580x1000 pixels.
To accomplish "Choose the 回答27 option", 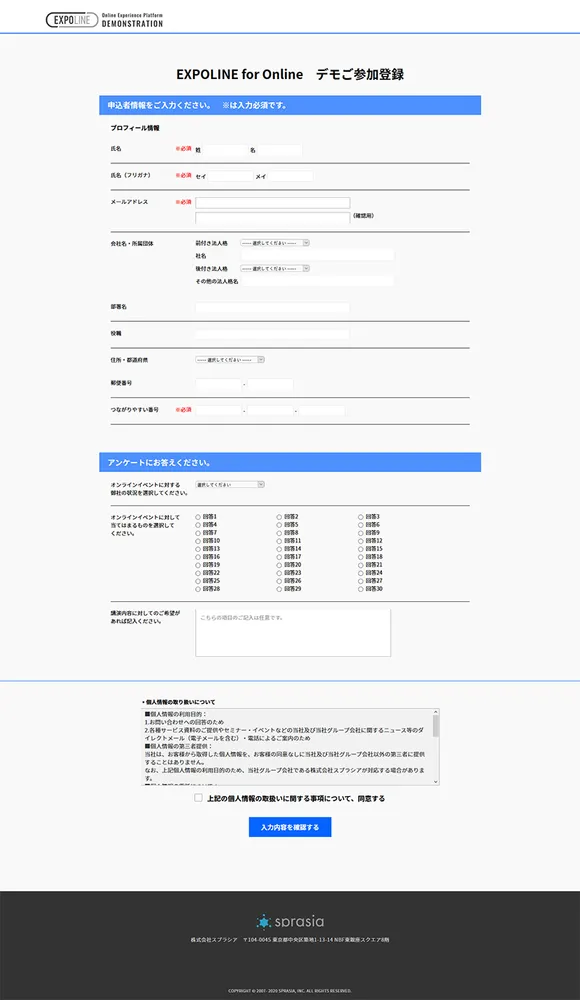I will (361, 581).
